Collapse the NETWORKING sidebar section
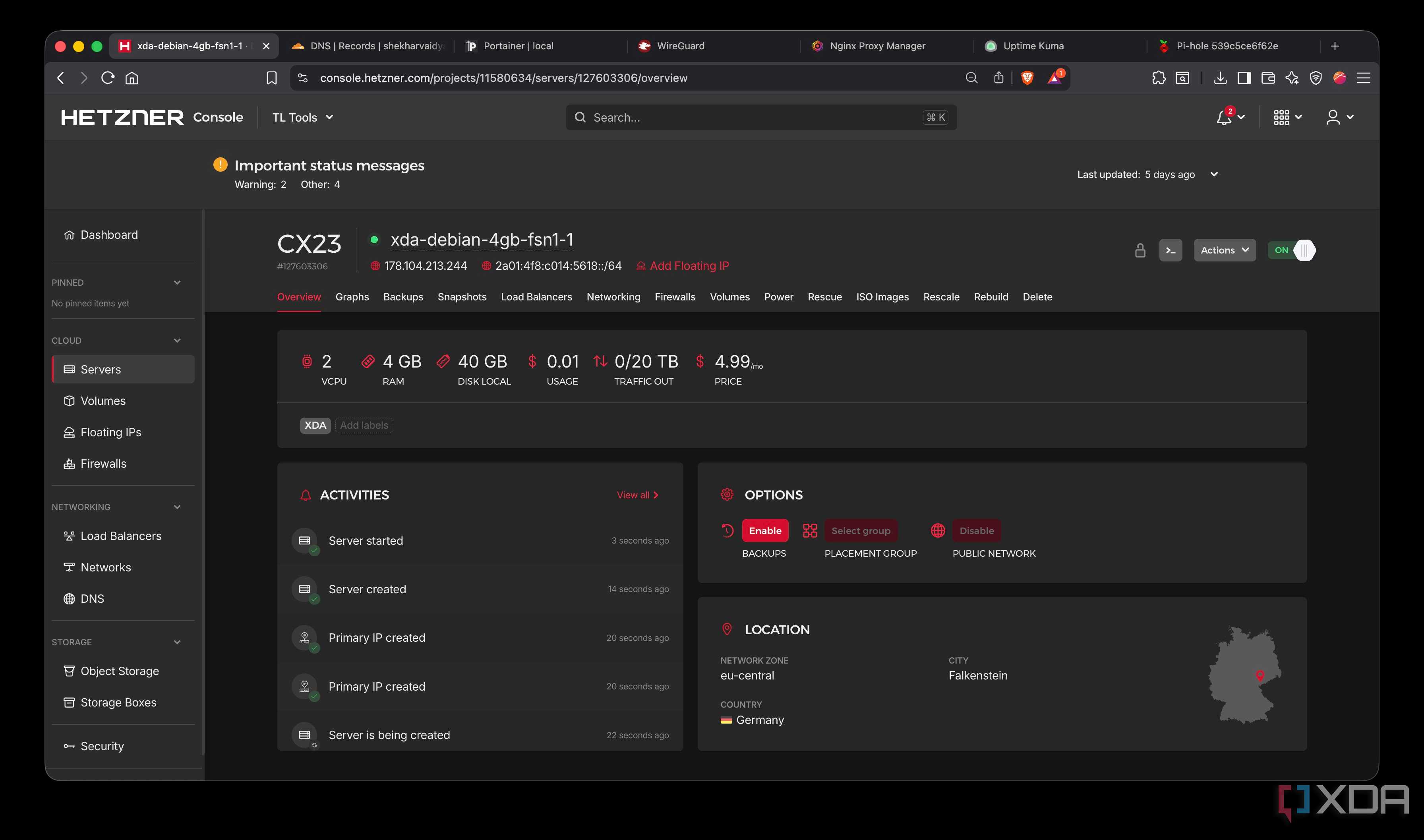This screenshot has width=1424, height=840. [x=176, y=507]
